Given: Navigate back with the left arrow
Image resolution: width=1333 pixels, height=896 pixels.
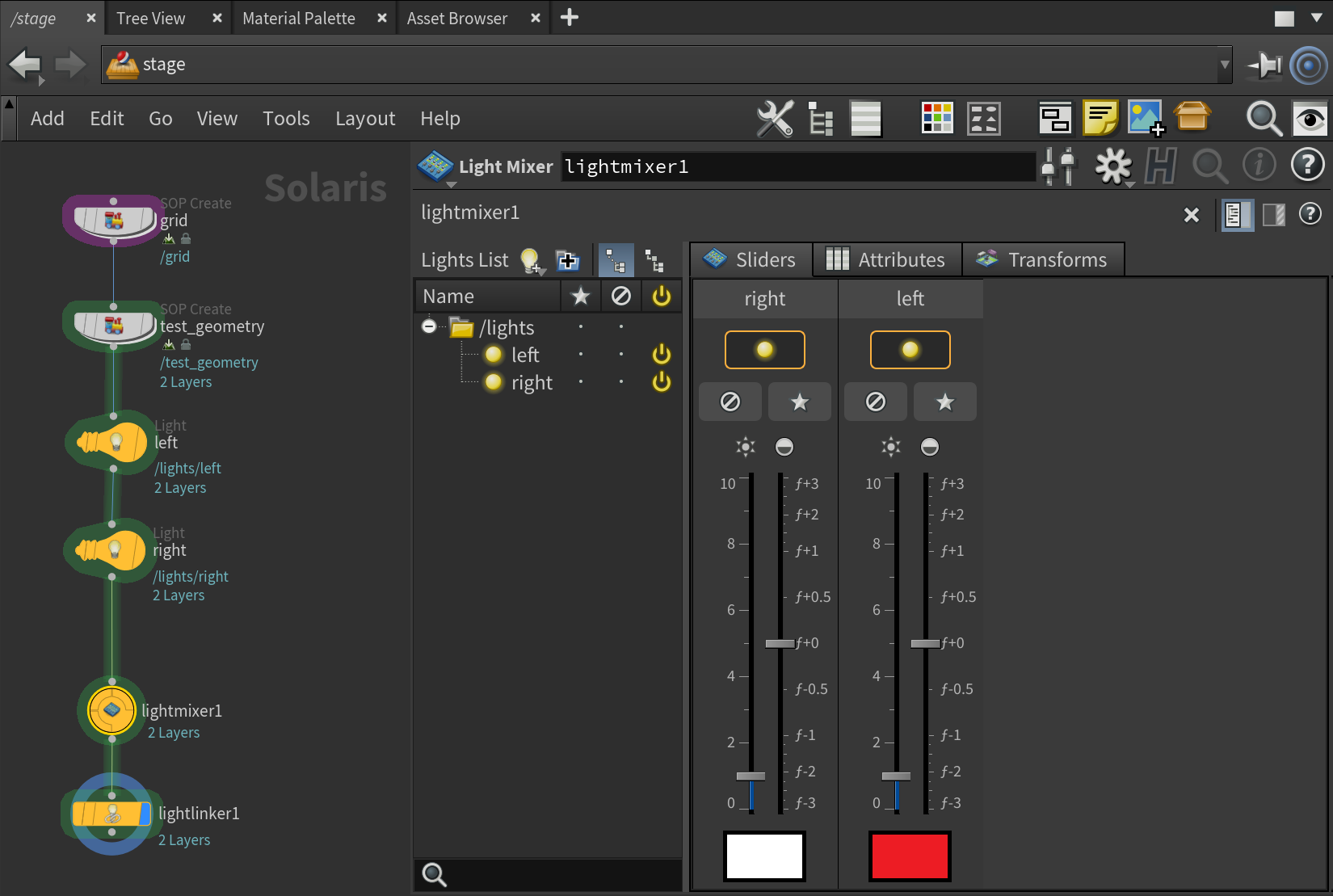Looking at the screenshot, I should click(24, 65).
